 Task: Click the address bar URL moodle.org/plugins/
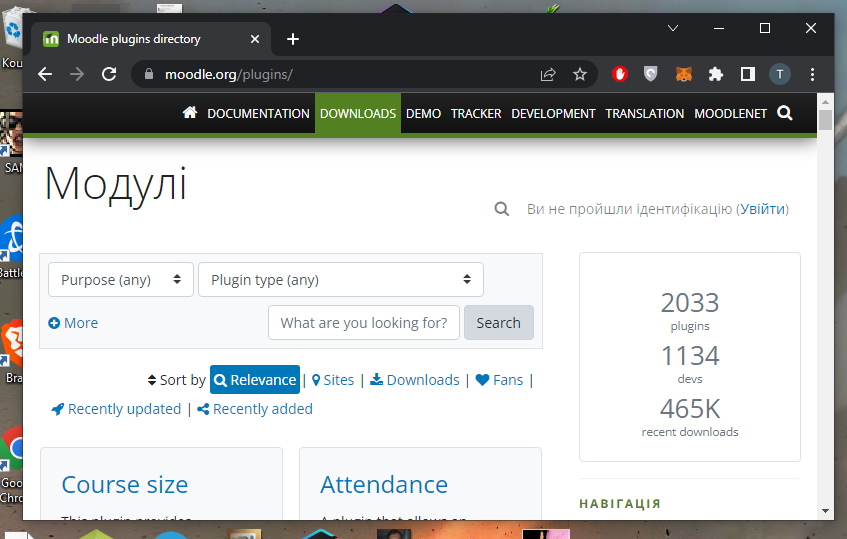pyautogui.click(x=228, y=75)
